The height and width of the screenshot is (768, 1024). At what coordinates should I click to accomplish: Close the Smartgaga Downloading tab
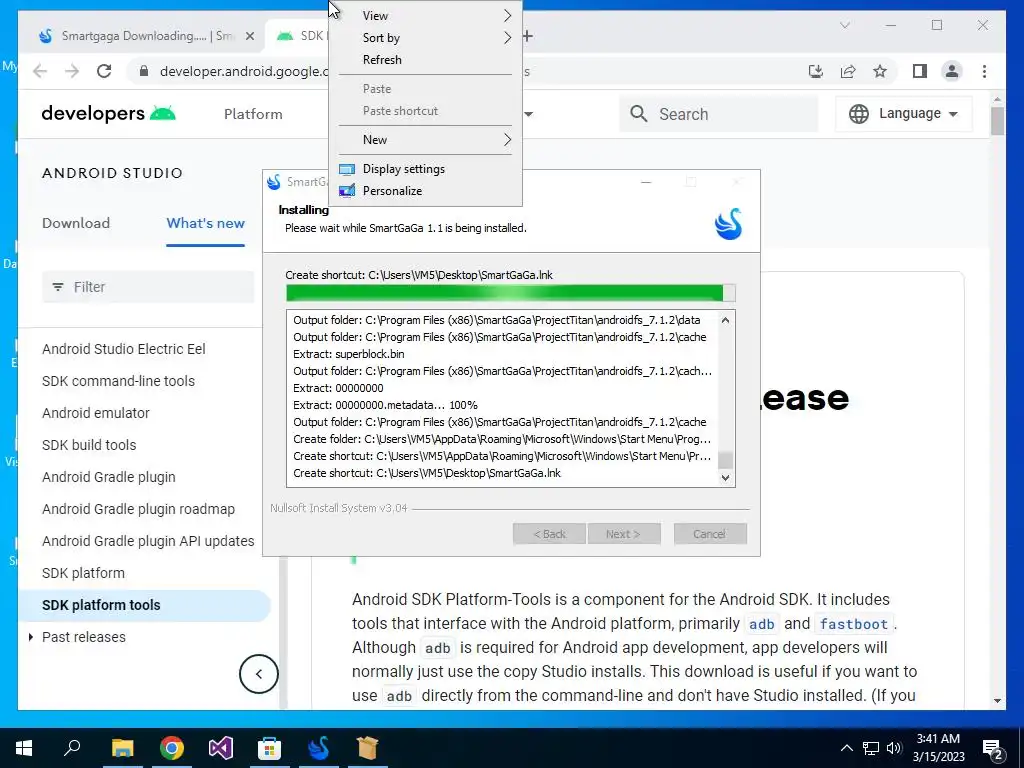click(x=249, y=36)
